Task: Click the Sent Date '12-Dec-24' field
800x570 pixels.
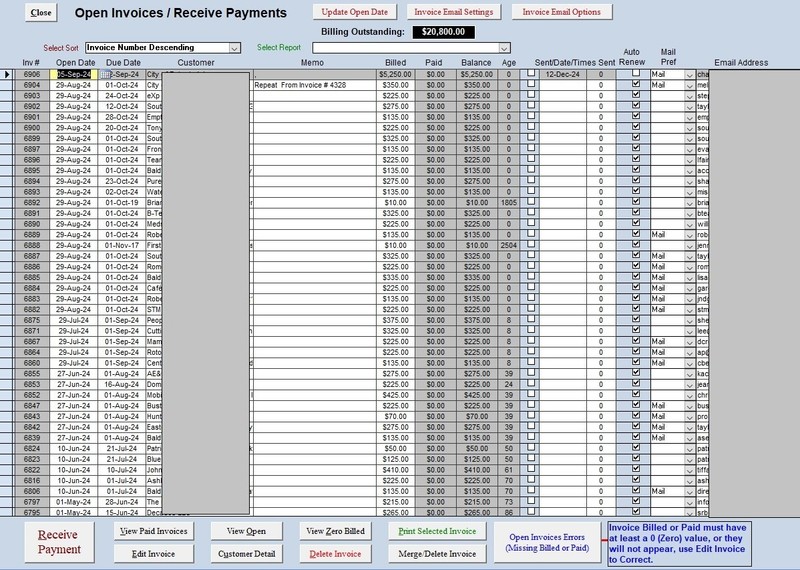Action: tap(563, 75)
